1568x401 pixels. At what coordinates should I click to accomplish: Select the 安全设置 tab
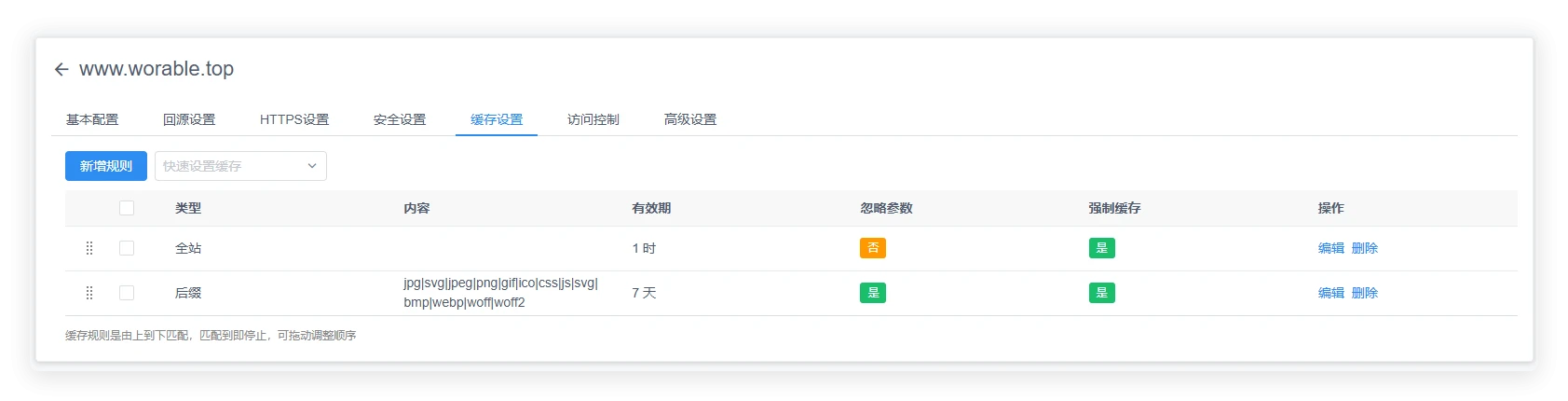click(400, 119)
